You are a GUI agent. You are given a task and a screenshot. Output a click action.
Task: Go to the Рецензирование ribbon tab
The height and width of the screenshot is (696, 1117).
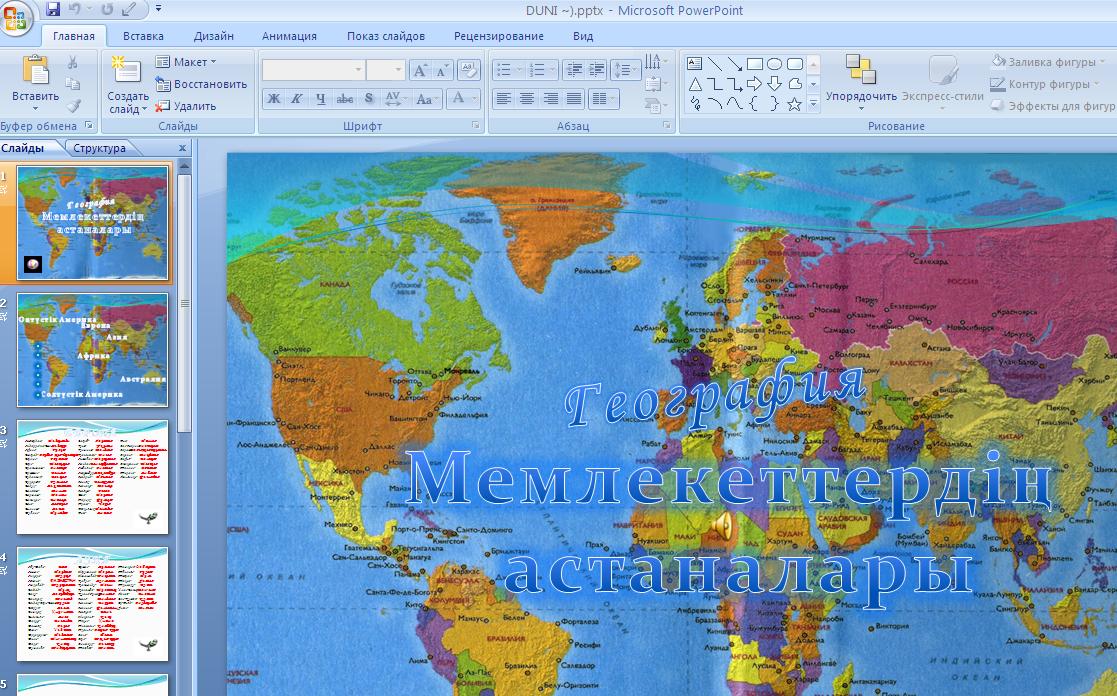499,36
